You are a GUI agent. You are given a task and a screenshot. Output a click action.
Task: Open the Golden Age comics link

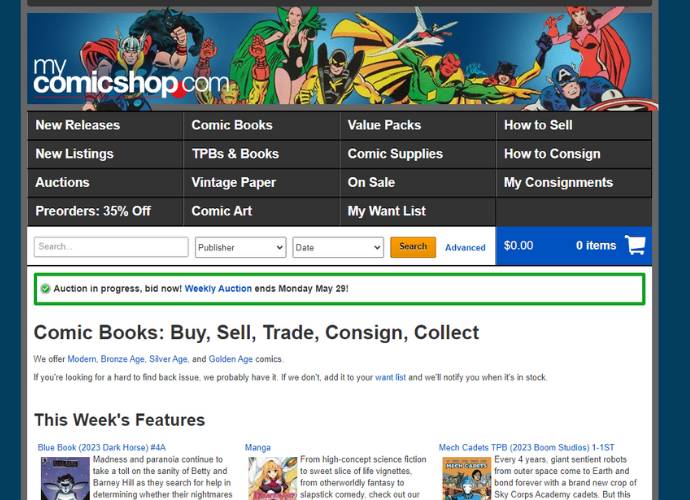tap(231, 359)
